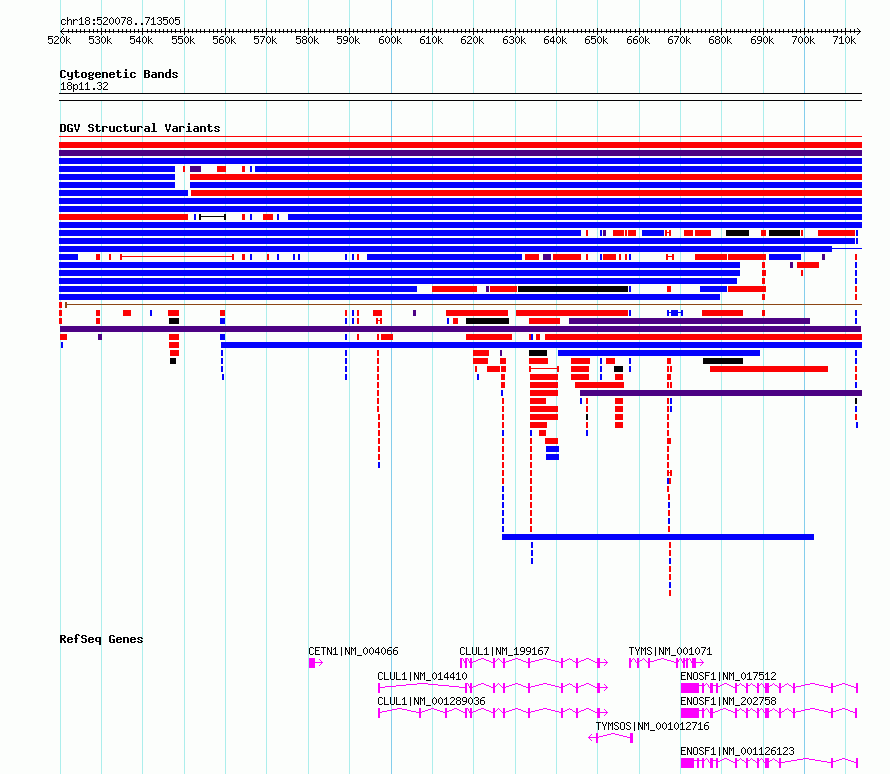Click the CETN1 gene glyph
The height and width of the screenshot is (774, 890).
pos(316,663)
